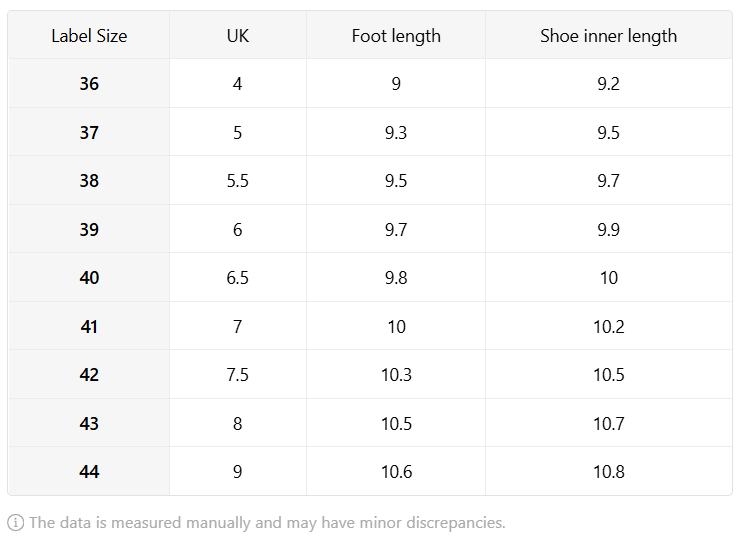The image size is (739, 540).
Task: Click label size 38 in the table
Action: pos(89,180)
